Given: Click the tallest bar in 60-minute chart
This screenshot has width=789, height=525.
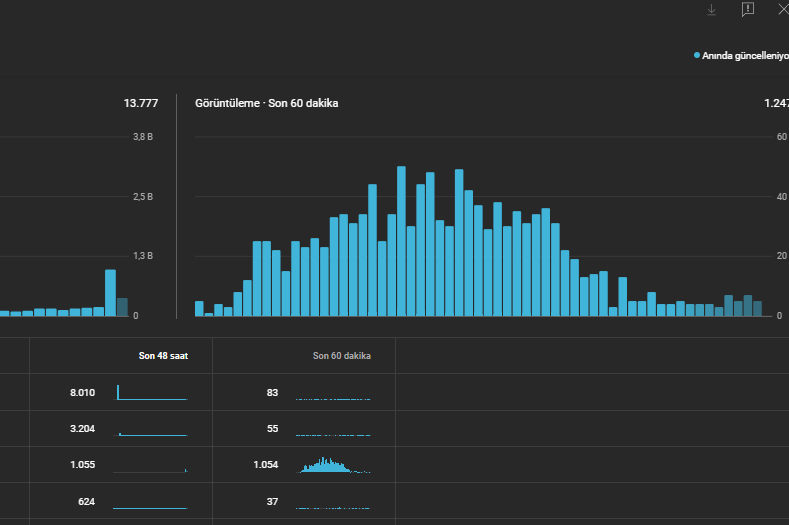Looking at the screenshot, I should 401,241.
